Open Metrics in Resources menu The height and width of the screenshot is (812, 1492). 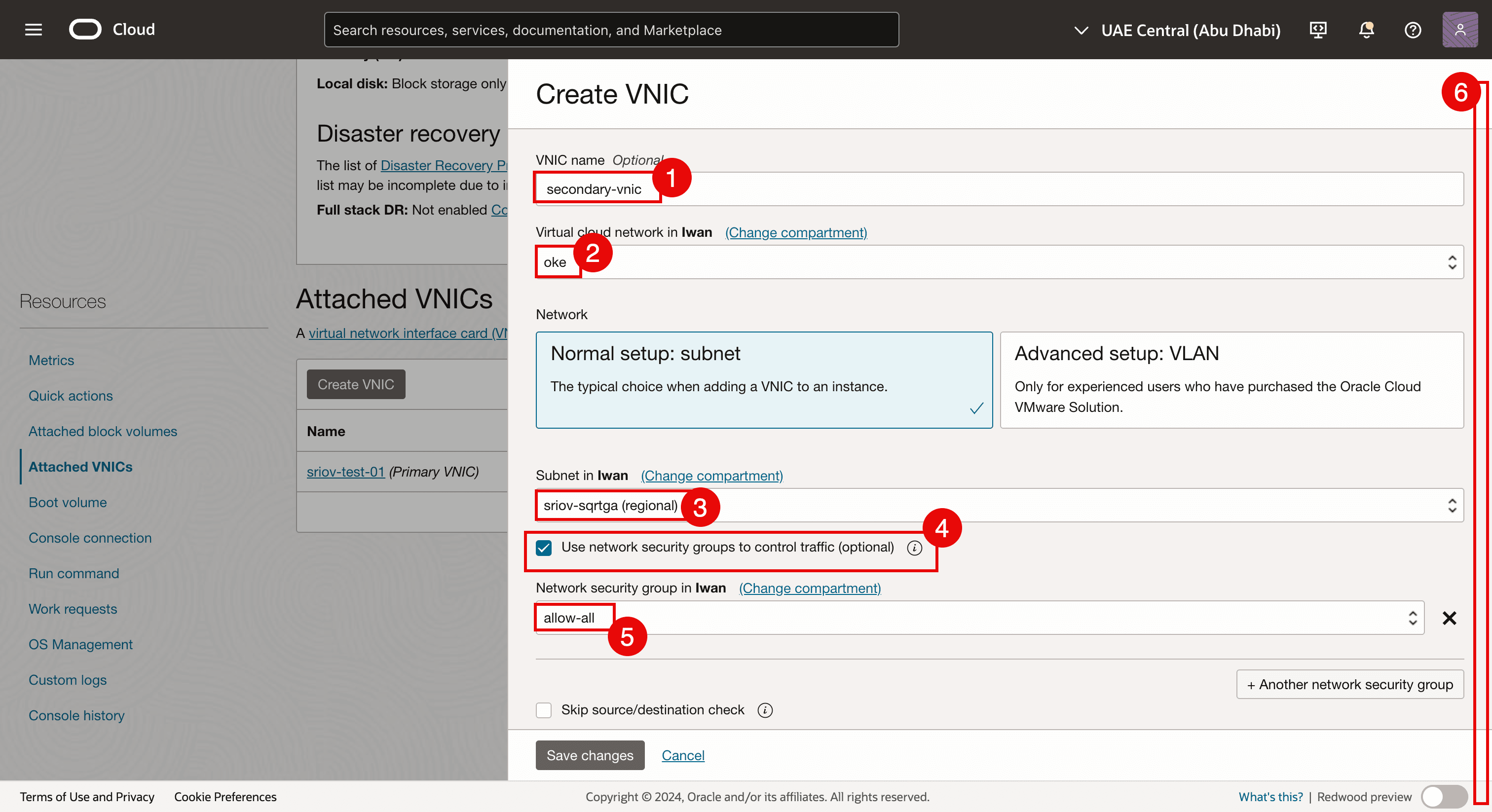coord(51,360)
